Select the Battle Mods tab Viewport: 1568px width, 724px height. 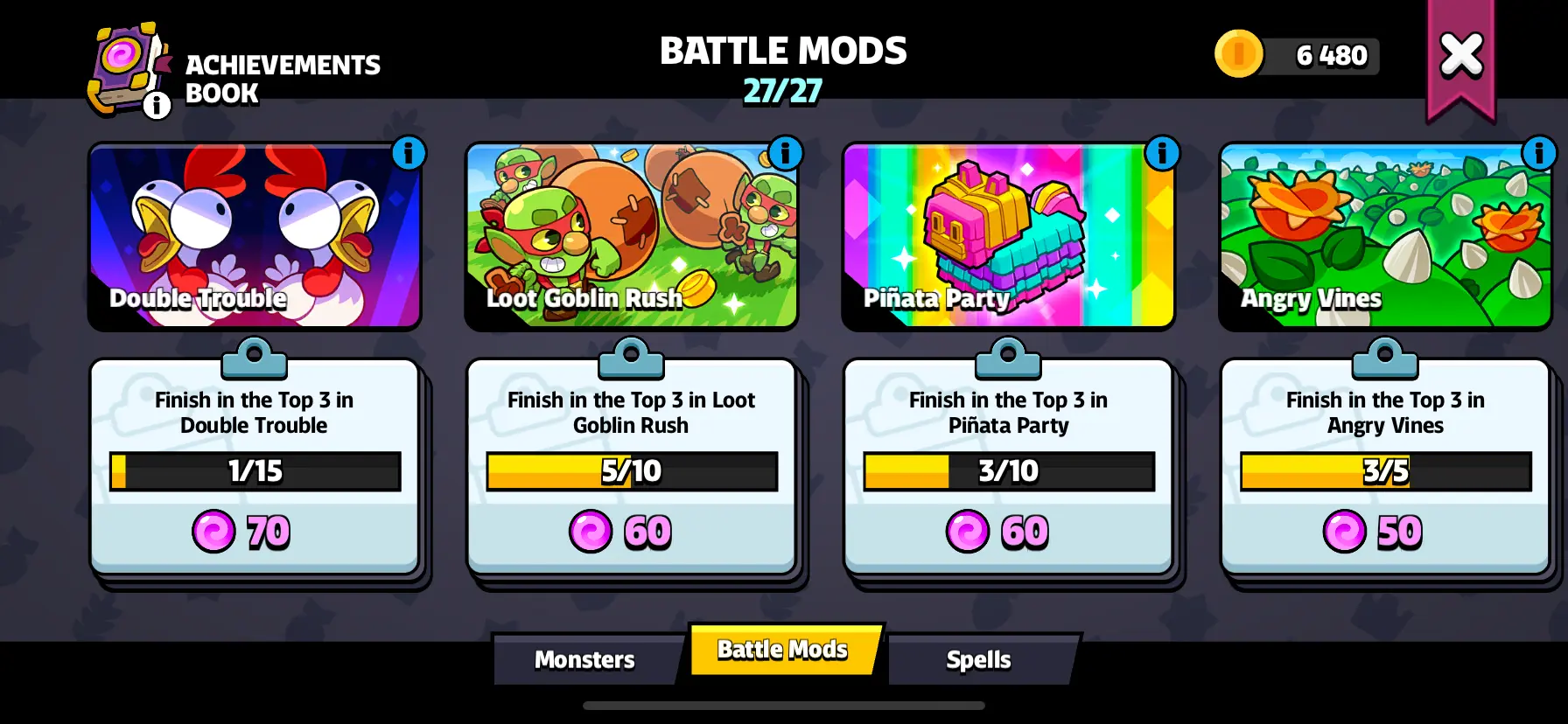click(785, 650)
